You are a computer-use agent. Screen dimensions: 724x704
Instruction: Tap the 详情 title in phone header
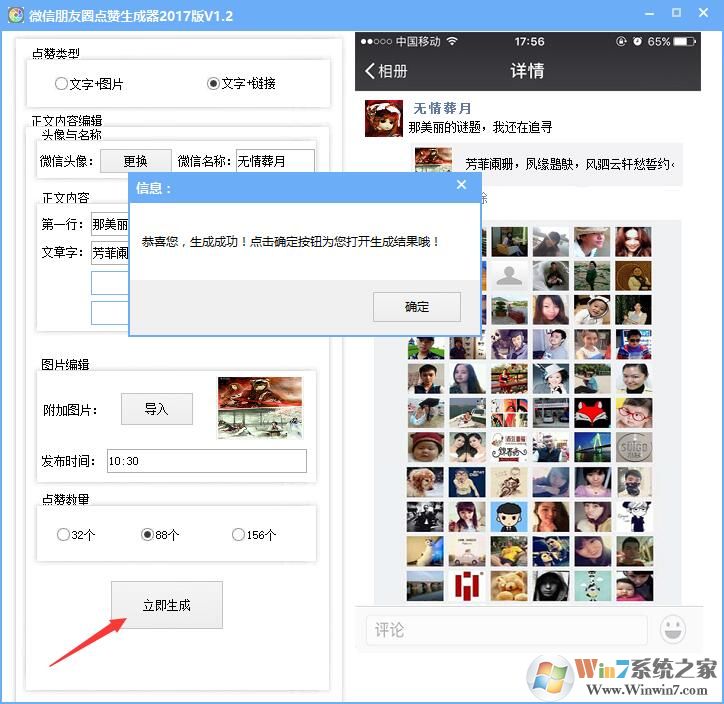[527, 71]
